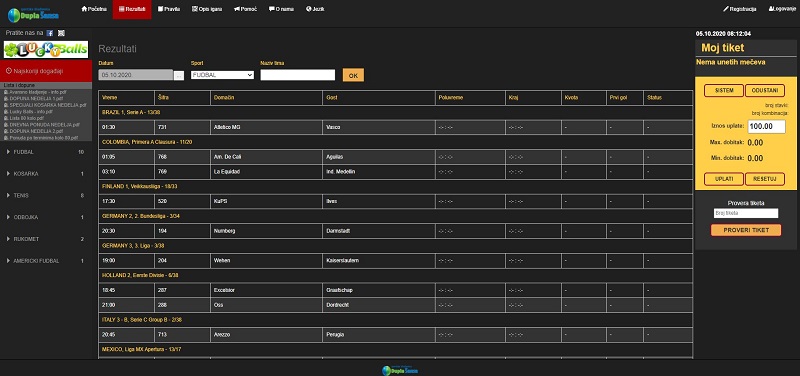The image size is (800, 376).
Task: Click the FINLAND 1, Veikkausliiga row
Action: (395, 187)
